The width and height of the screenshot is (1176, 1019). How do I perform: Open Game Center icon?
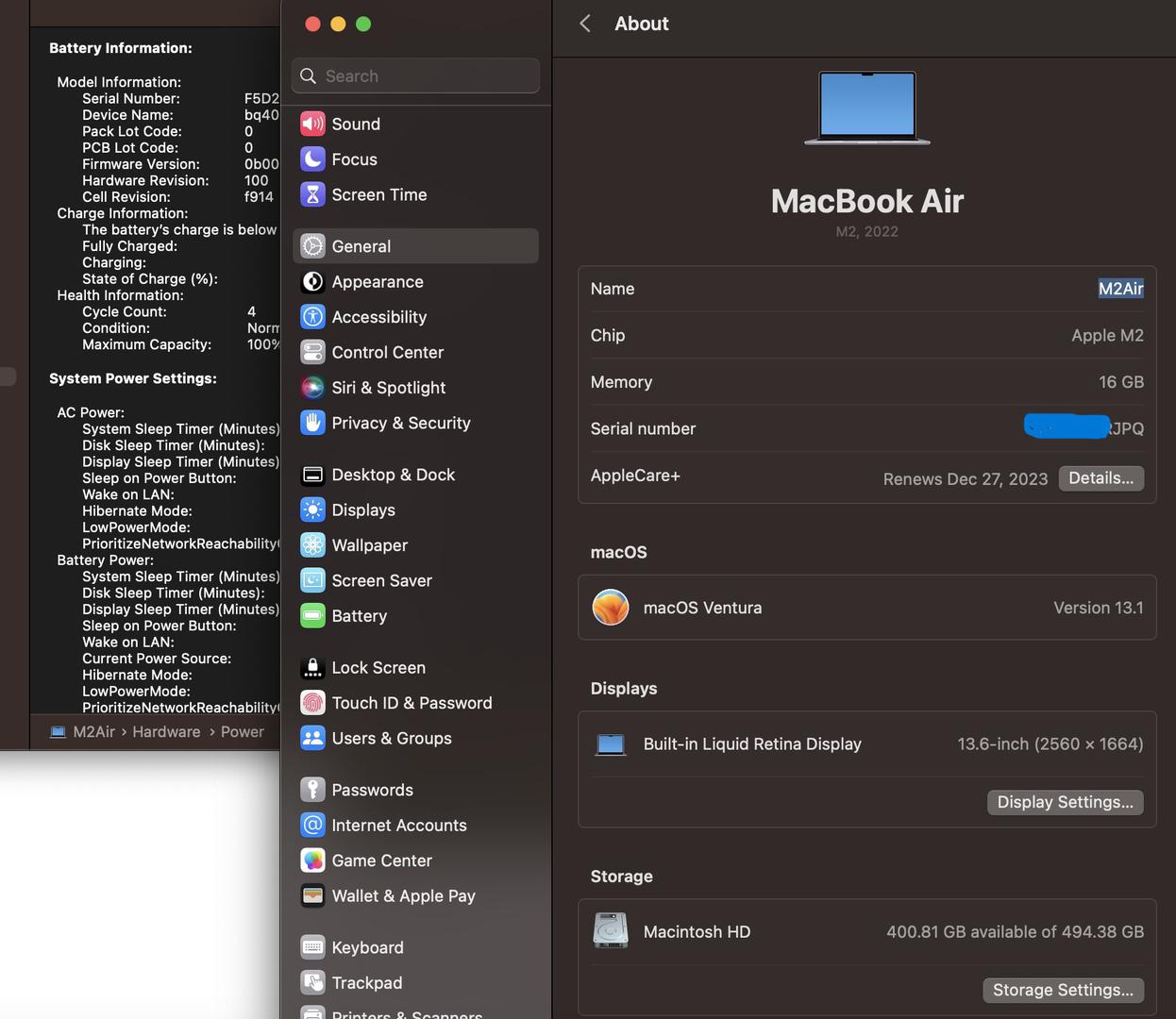click(x=312, y=860)
